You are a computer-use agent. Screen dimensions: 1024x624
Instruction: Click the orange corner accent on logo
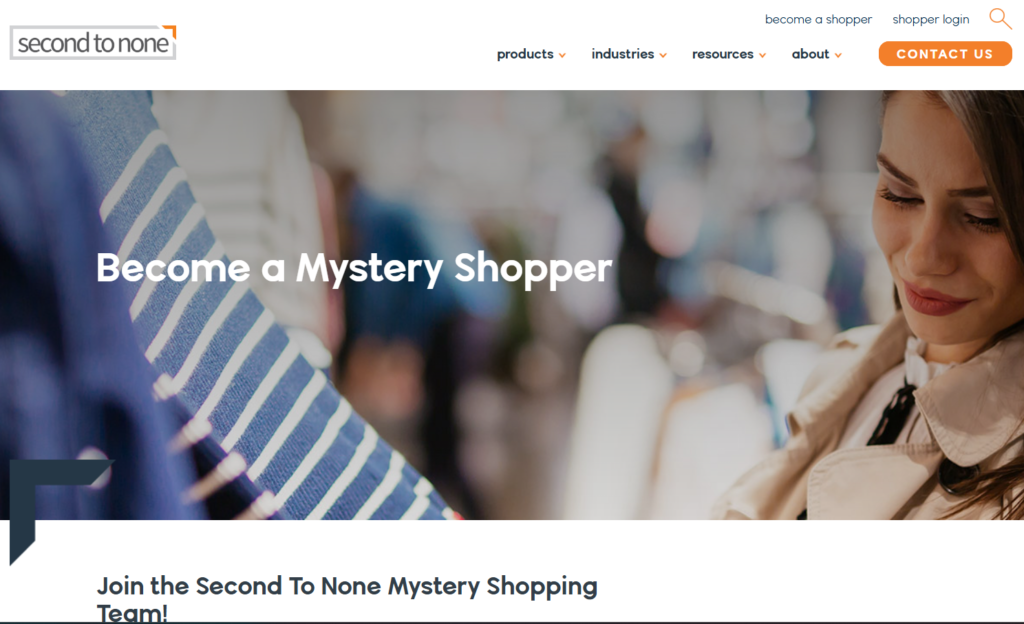170,31
